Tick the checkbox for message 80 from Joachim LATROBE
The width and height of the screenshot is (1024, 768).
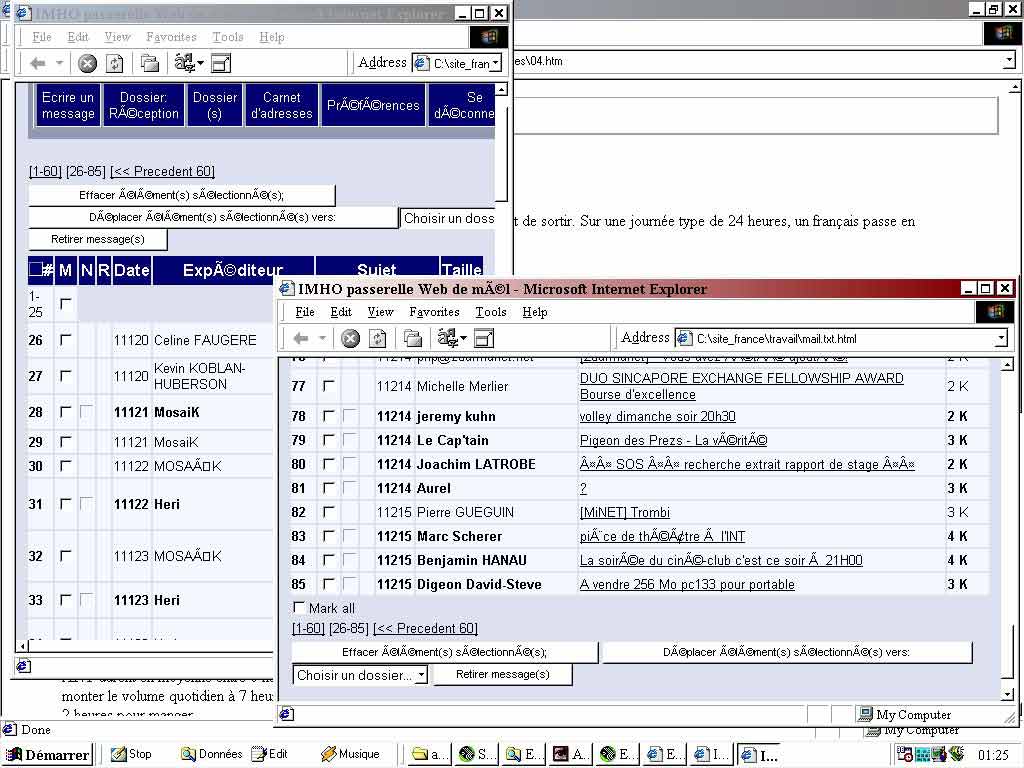[x=328, y=464]
